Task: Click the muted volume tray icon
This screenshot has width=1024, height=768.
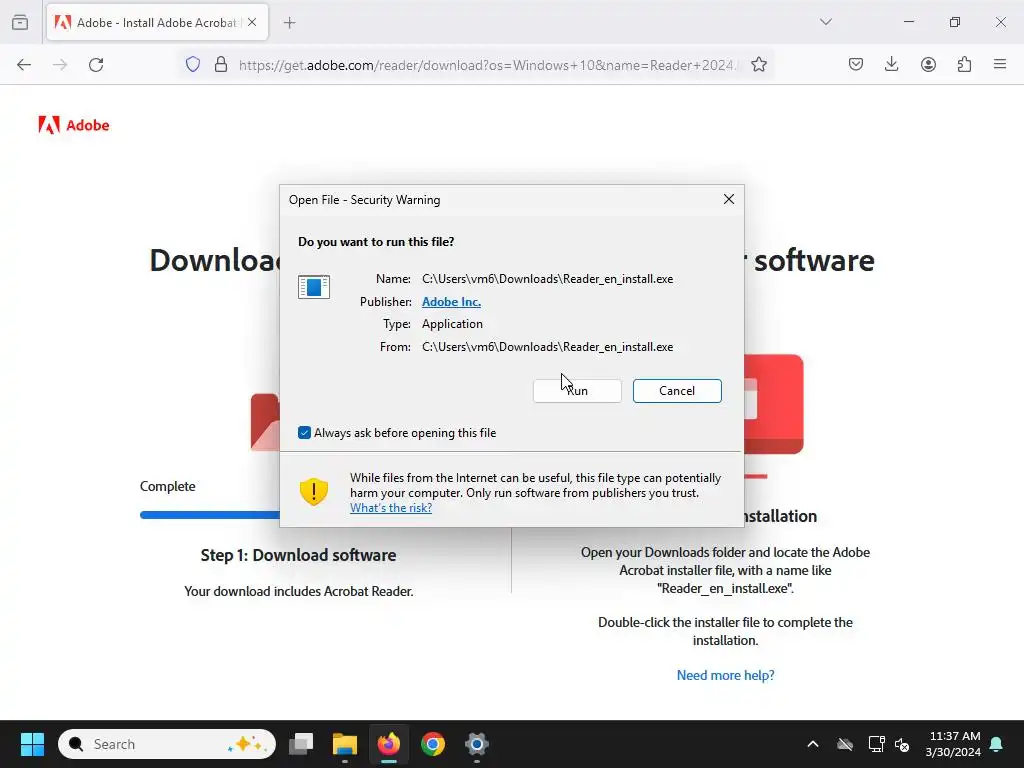Action: [903, 744]
